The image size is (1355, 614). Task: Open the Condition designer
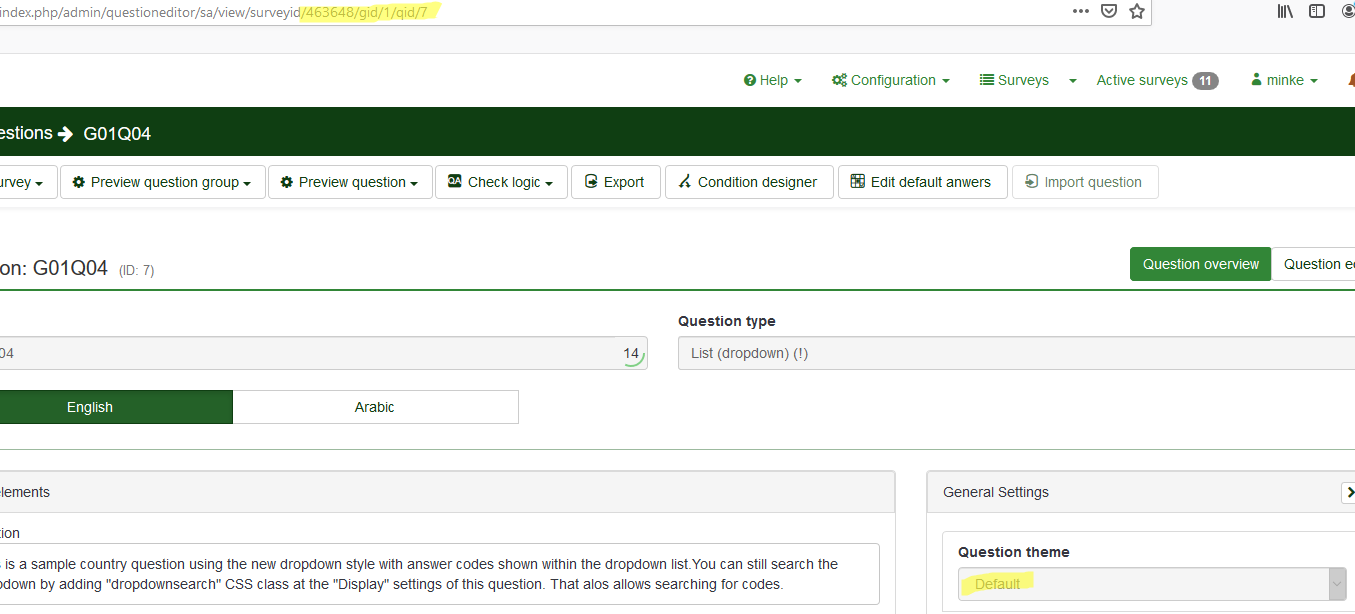click(x=748, y=183)
